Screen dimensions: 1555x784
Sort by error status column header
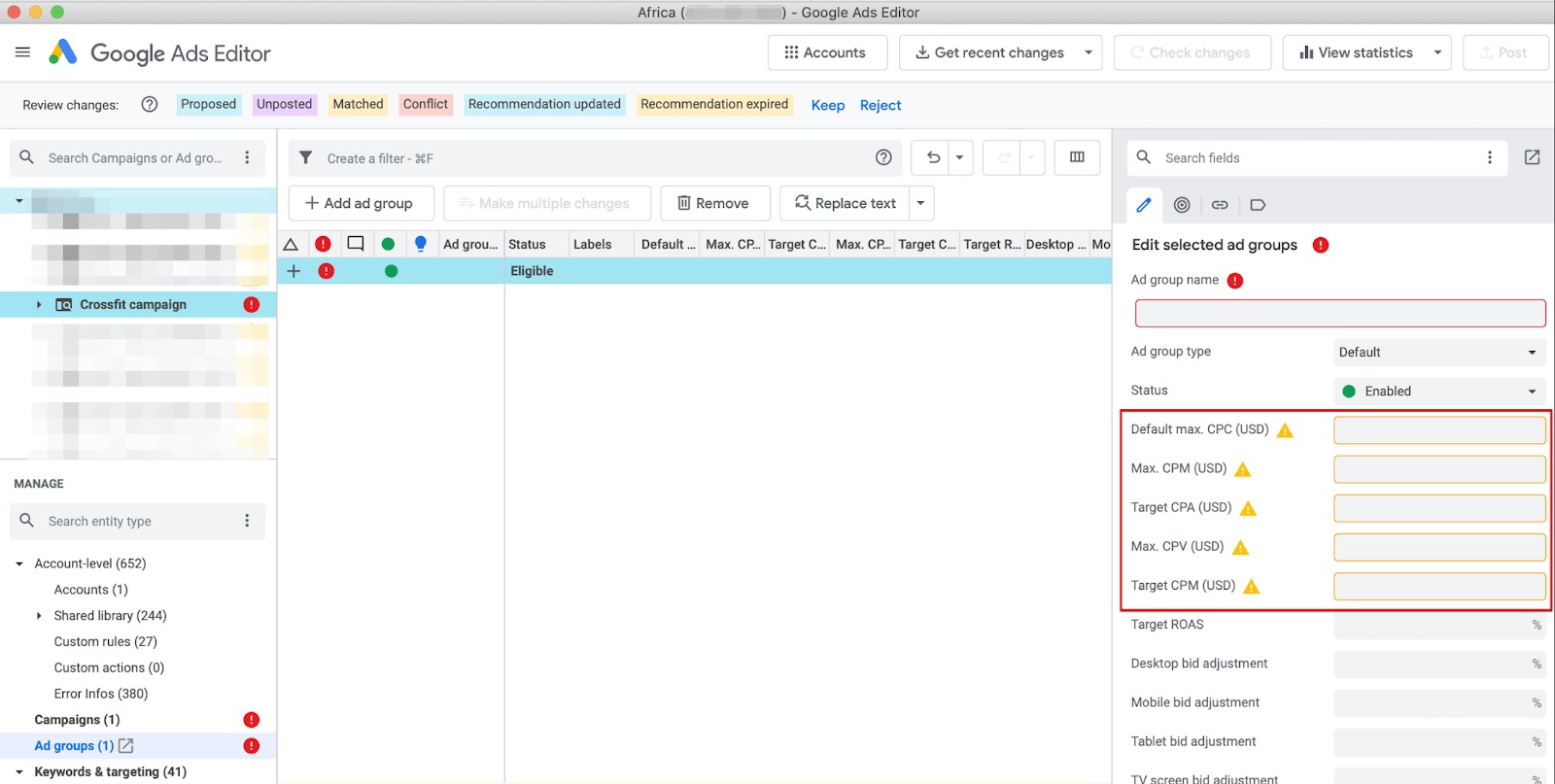(x=323, y=244)
